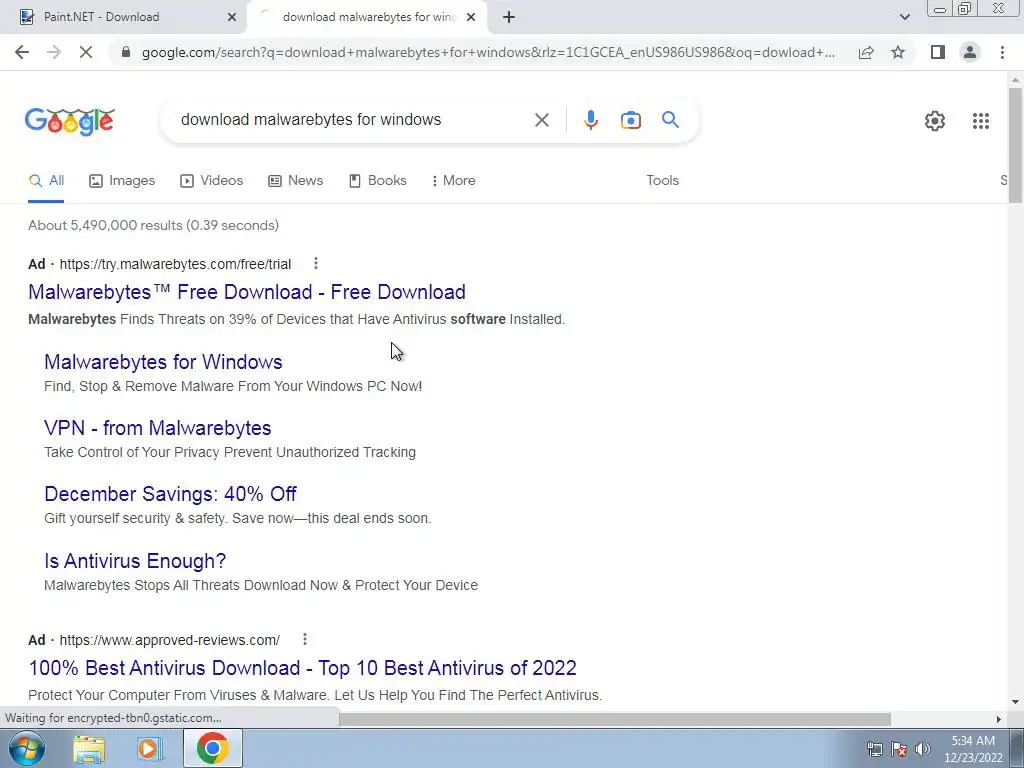Open the tab search chevron
This screenshot has width=1024, height=768.
click(x=904, y=17)
